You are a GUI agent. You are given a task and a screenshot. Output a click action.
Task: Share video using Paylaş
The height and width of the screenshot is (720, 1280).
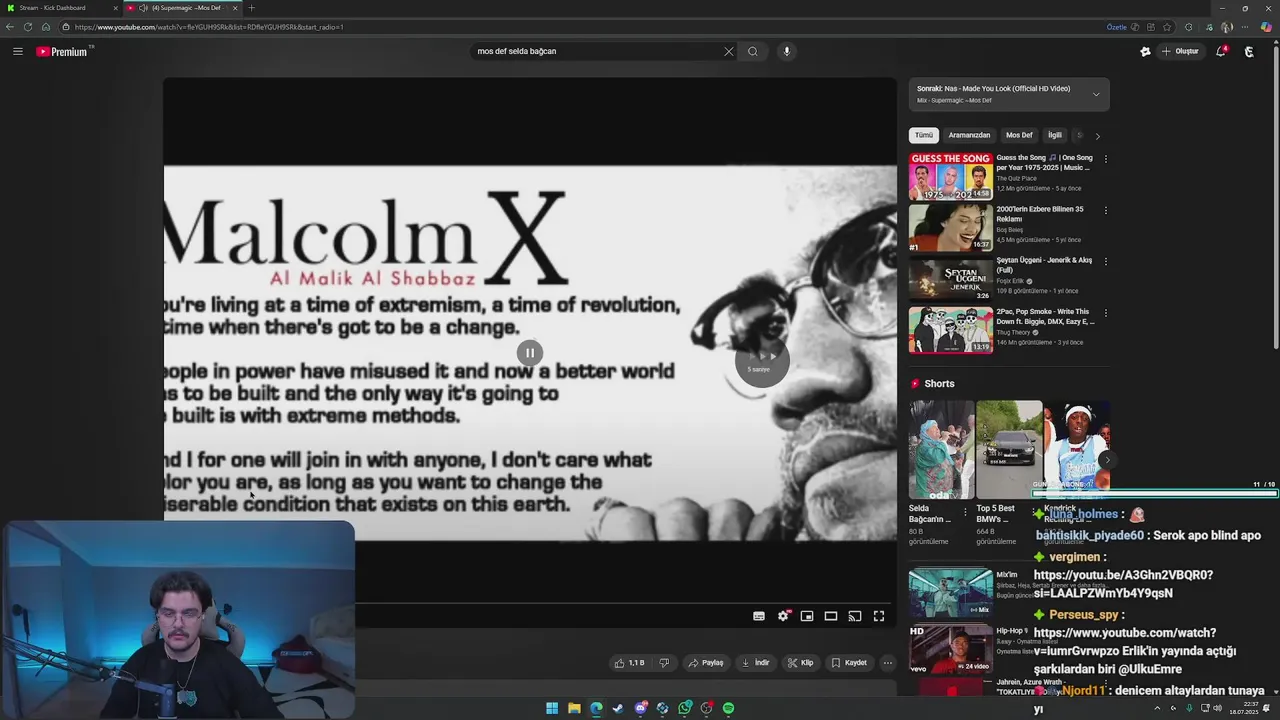(706, 662)
